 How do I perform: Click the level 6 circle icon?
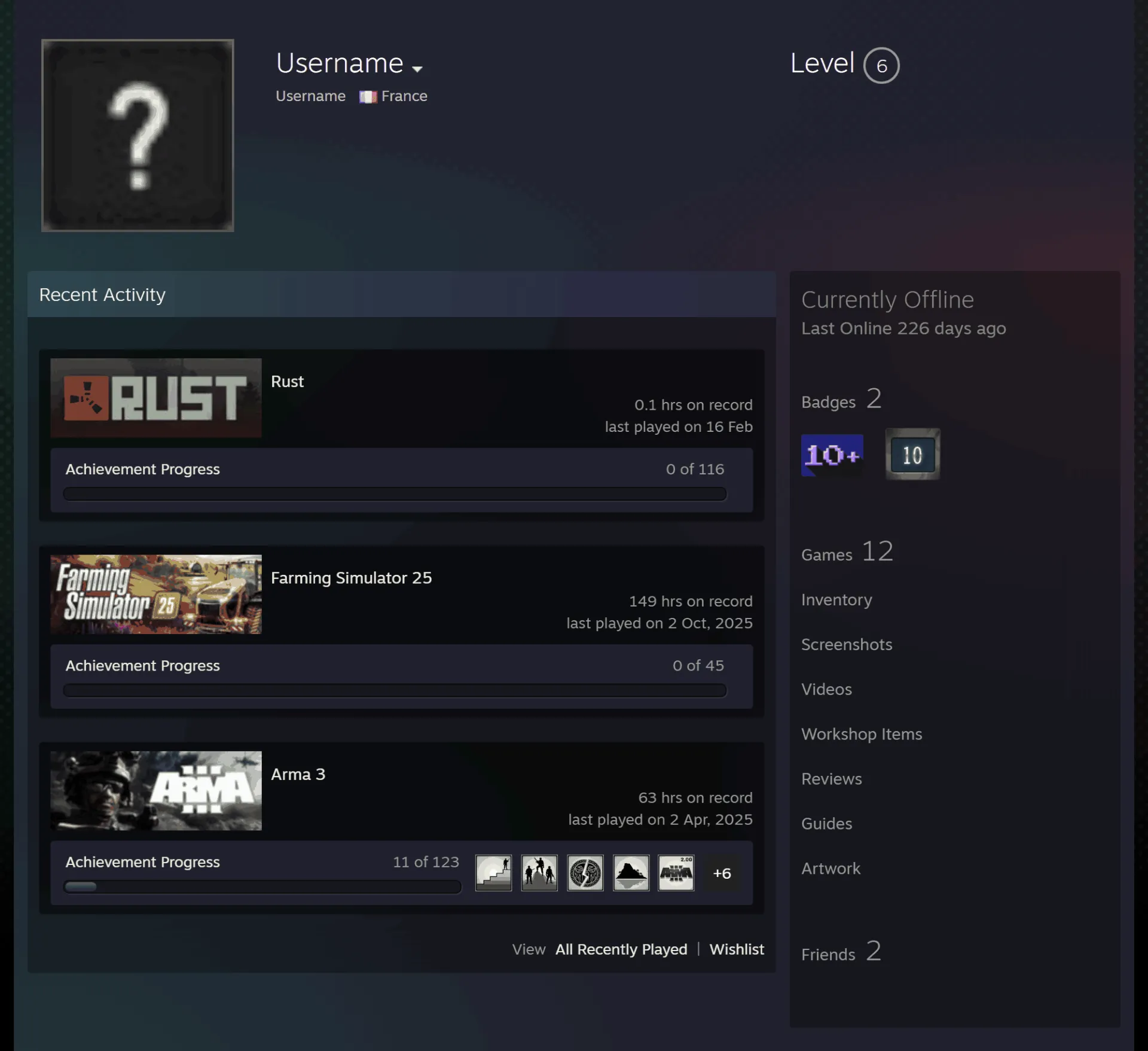tap(881, 65)
